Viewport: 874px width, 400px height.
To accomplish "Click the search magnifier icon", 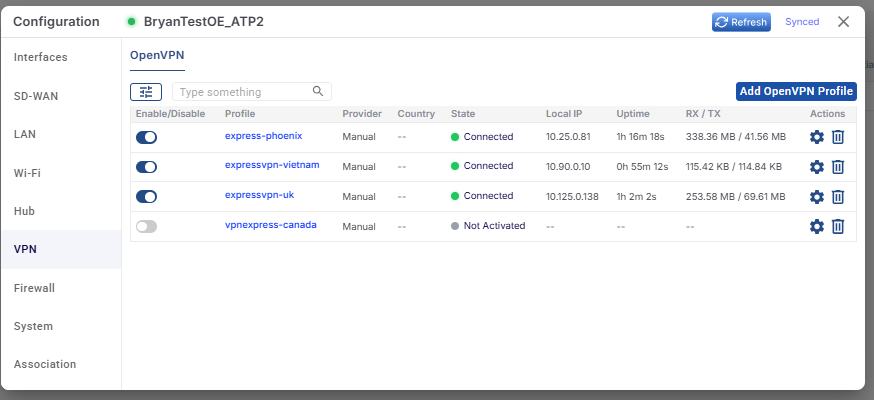I will click(318, 91).
